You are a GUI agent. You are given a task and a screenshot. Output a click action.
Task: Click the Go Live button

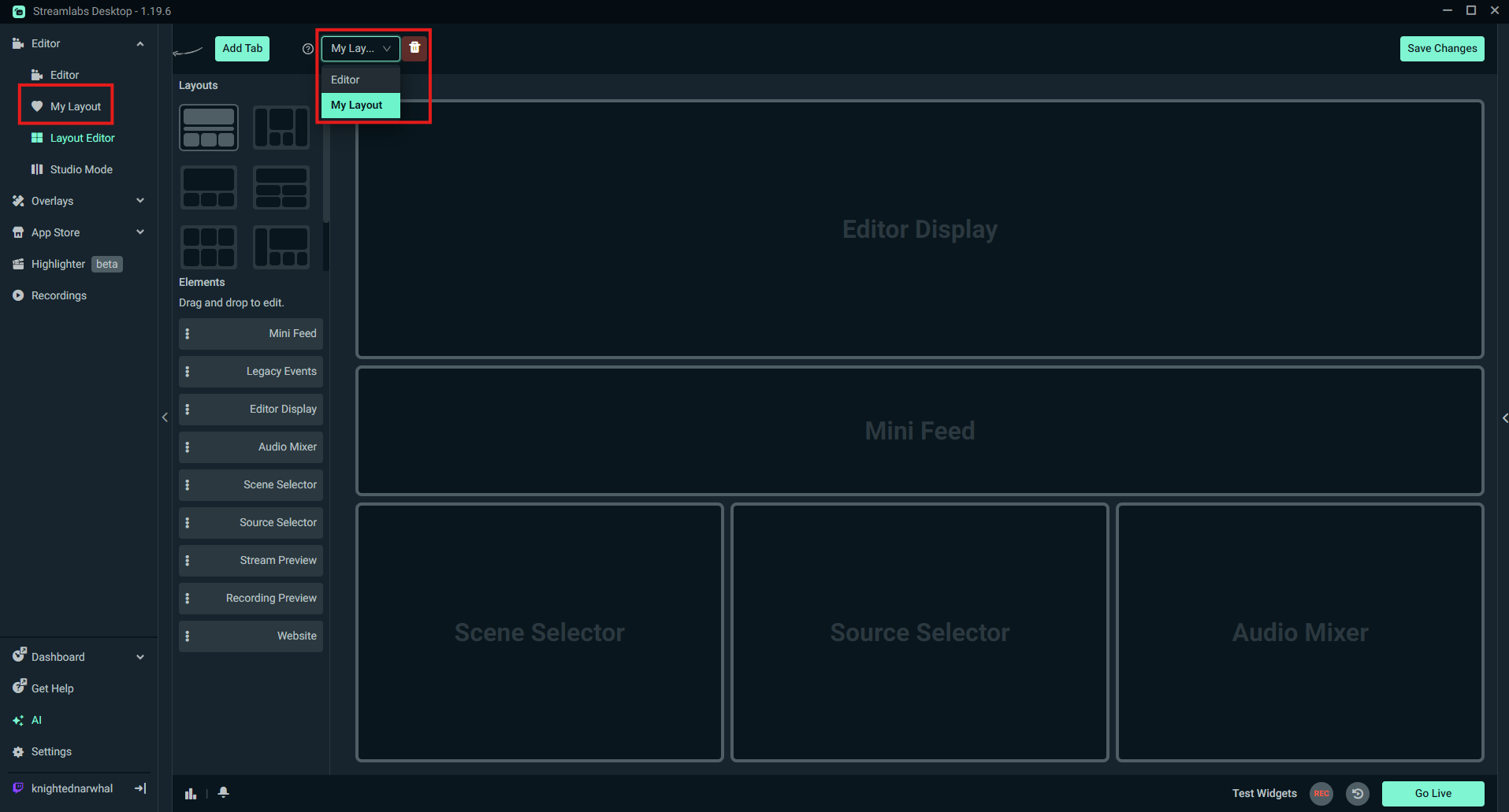(1432, 793)
